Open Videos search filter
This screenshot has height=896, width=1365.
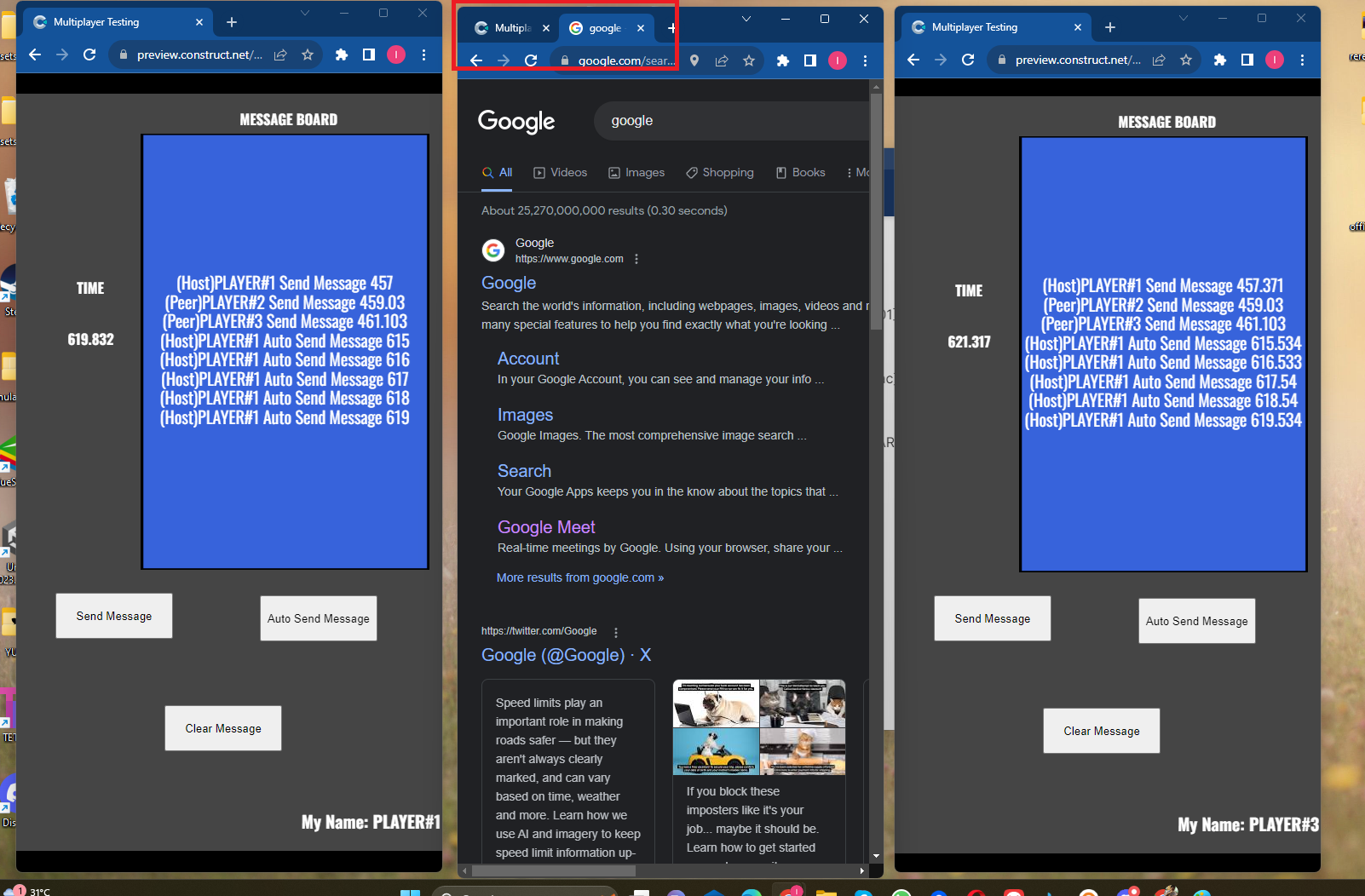[x=561, y=172]
